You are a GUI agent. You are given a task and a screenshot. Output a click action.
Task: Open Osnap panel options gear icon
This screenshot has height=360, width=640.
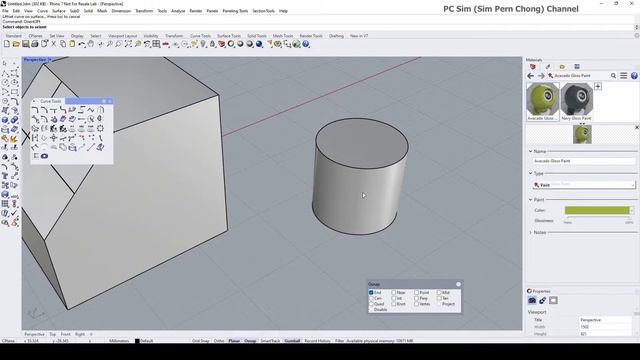coord(458,284)
